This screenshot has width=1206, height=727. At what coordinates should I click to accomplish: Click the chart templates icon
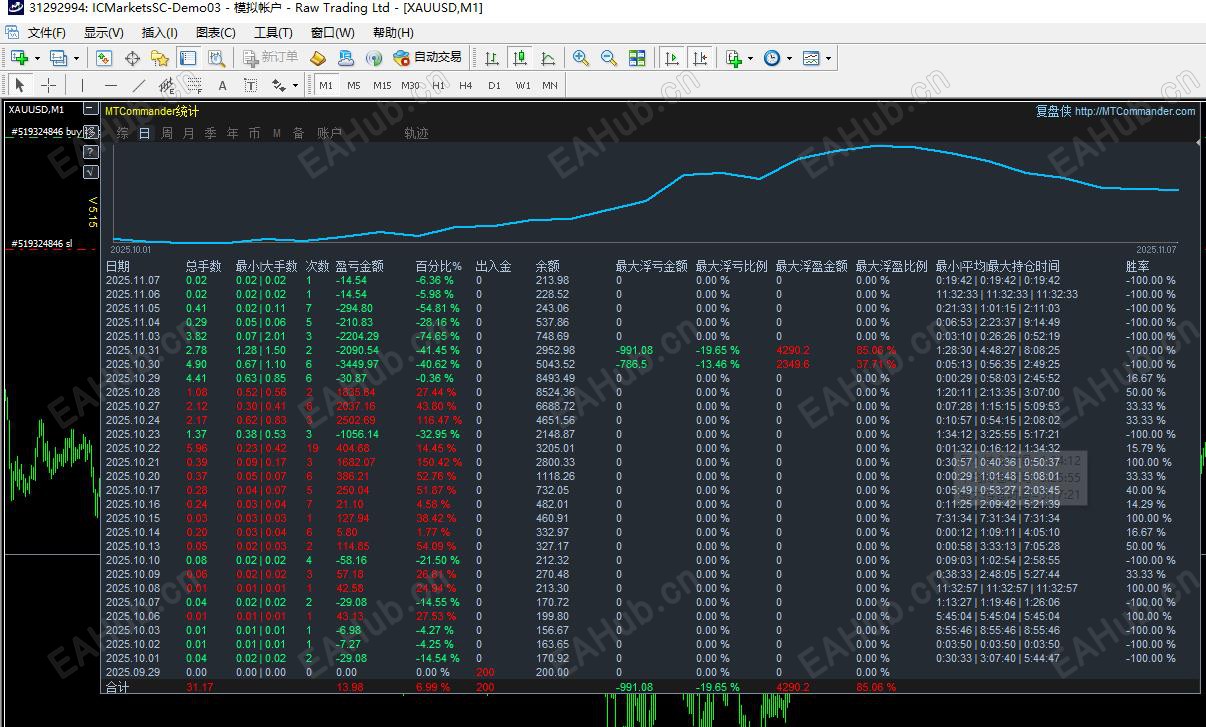click(811, 58)
